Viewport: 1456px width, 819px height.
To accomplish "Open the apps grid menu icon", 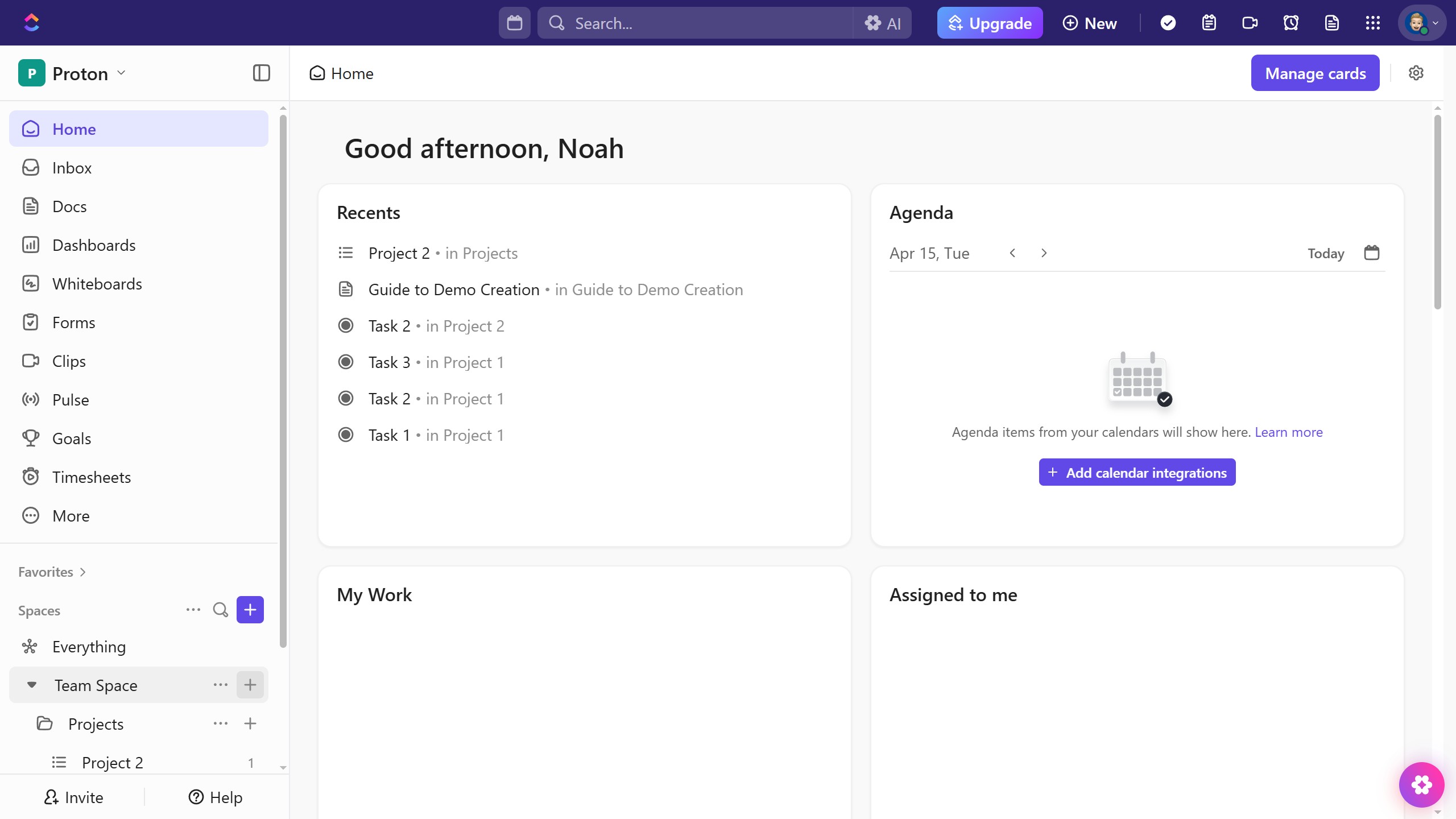I will (1372, 23).
